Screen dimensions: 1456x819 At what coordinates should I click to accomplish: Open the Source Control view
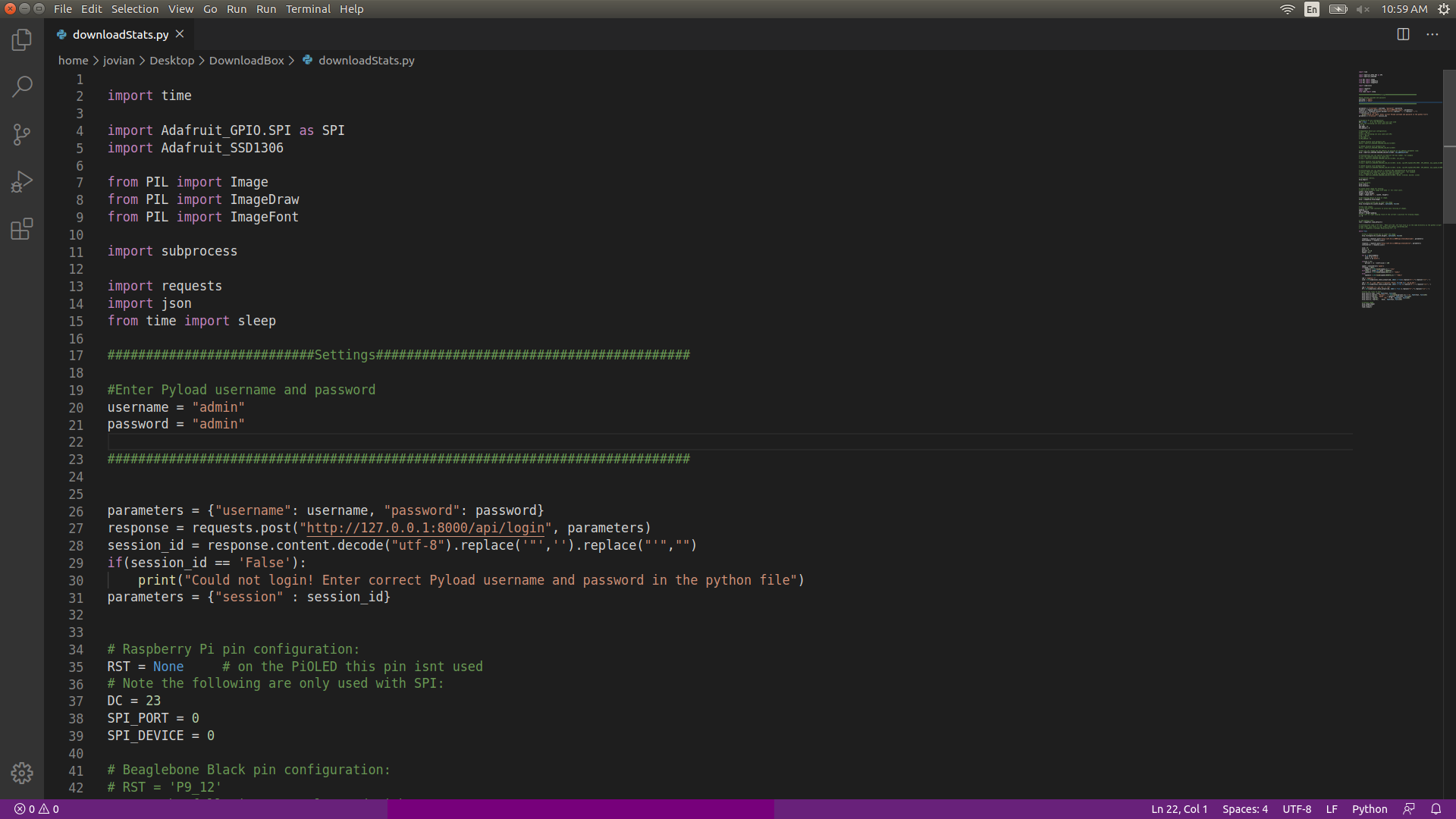pyautogui.click(x=22, y=135)
